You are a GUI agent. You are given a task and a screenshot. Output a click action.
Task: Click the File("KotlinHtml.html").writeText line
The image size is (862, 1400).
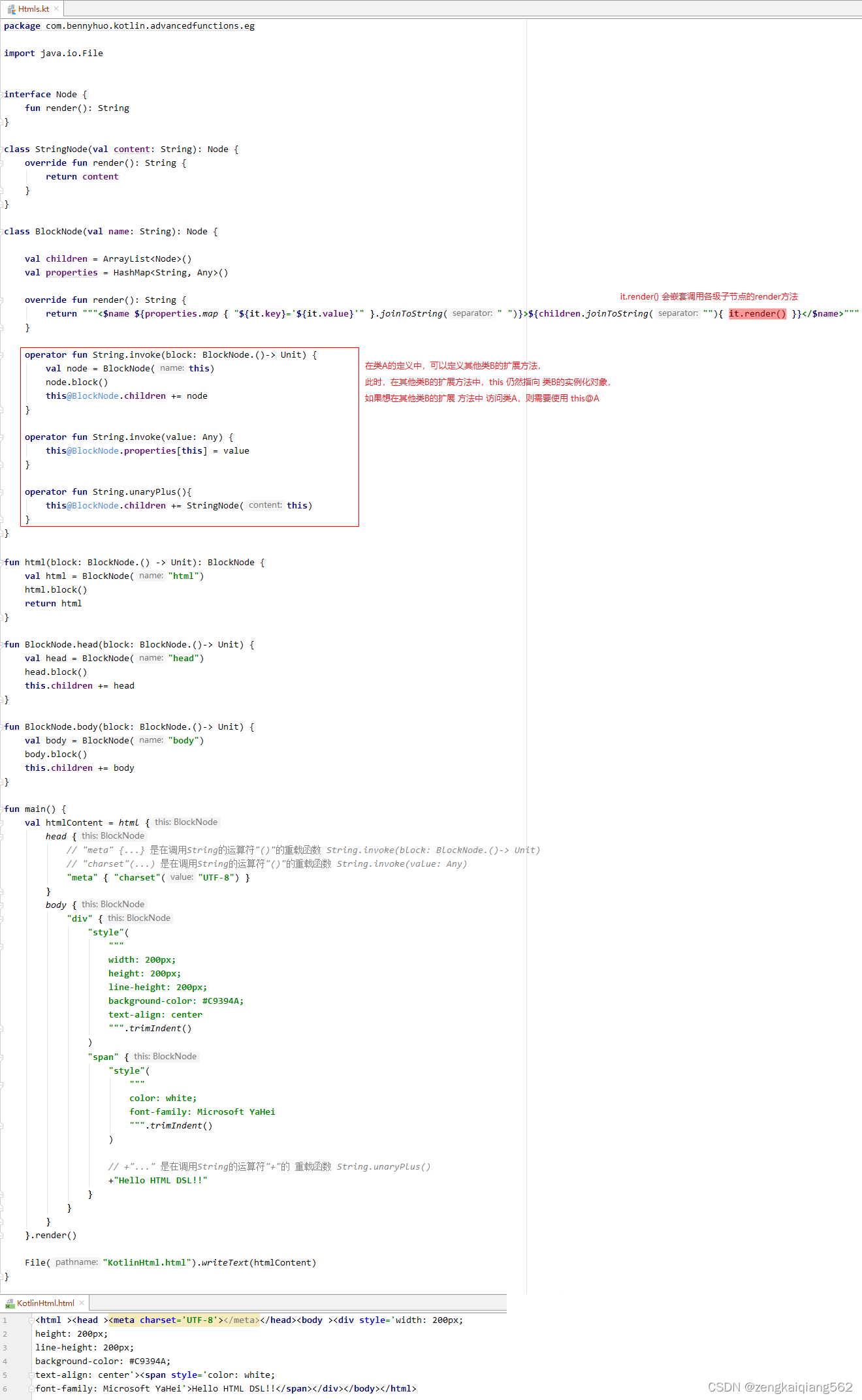[170, 1263]
